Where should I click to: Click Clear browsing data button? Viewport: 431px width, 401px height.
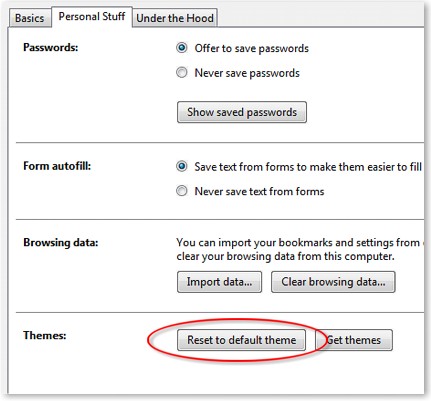click(x=333, y=282)
